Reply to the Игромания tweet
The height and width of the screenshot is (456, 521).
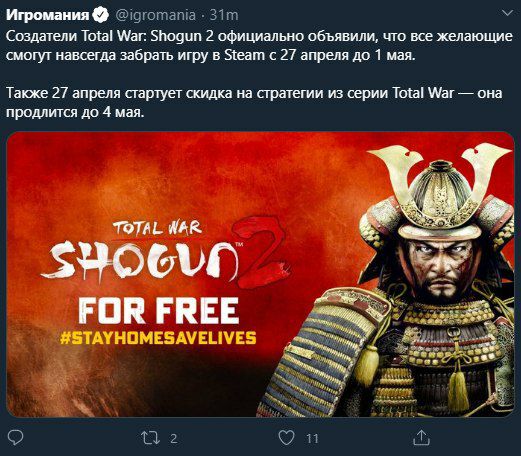(15, 438)
